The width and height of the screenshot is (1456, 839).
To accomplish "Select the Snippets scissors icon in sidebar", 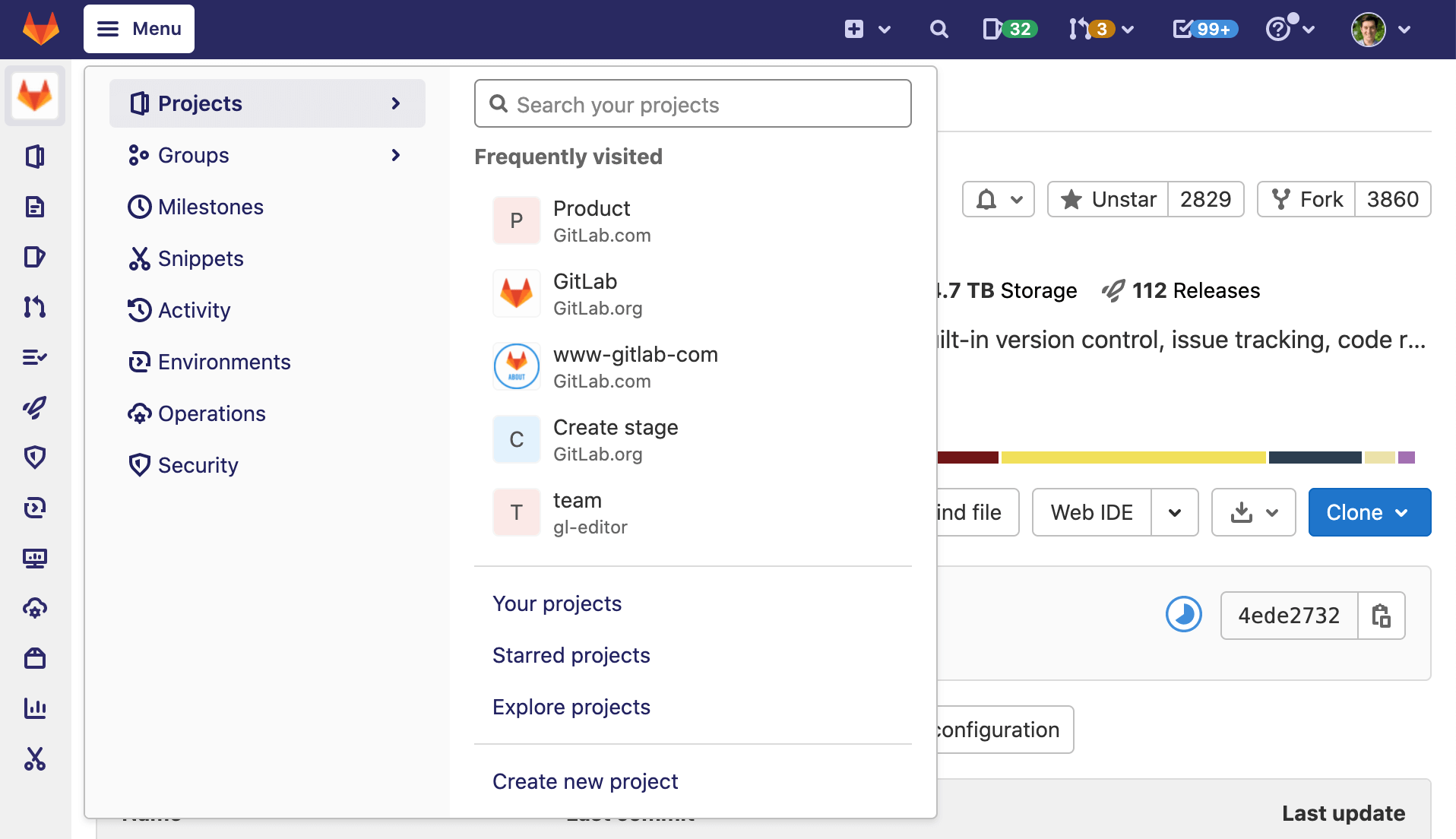I will click(x=35, y=759).
